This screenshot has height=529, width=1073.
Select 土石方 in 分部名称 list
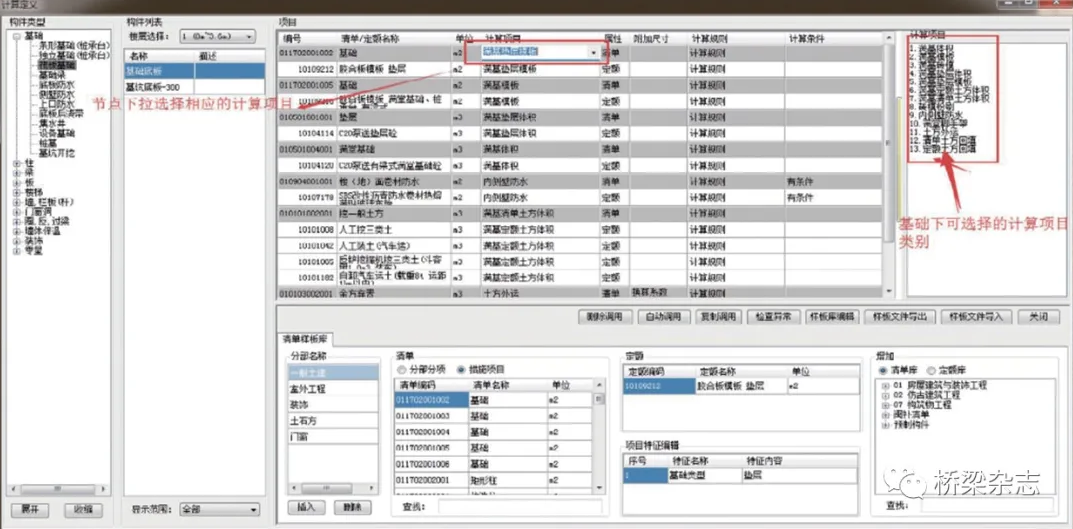(333, 420)
